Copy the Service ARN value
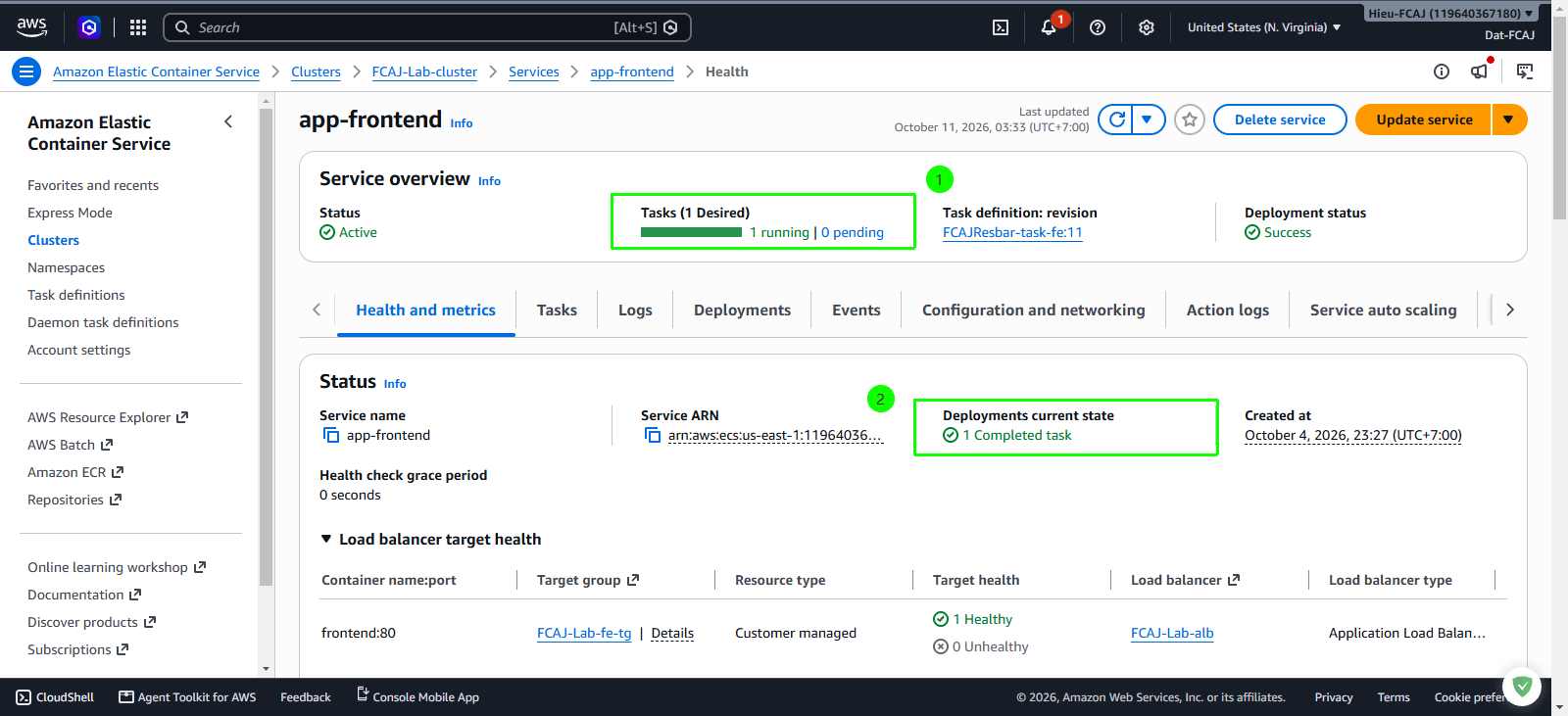 tap(653, 435)
